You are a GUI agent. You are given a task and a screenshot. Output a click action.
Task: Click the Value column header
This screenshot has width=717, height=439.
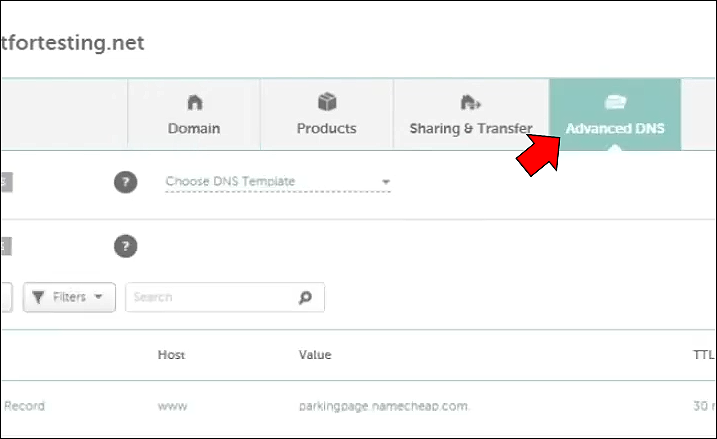click(315, 355)
